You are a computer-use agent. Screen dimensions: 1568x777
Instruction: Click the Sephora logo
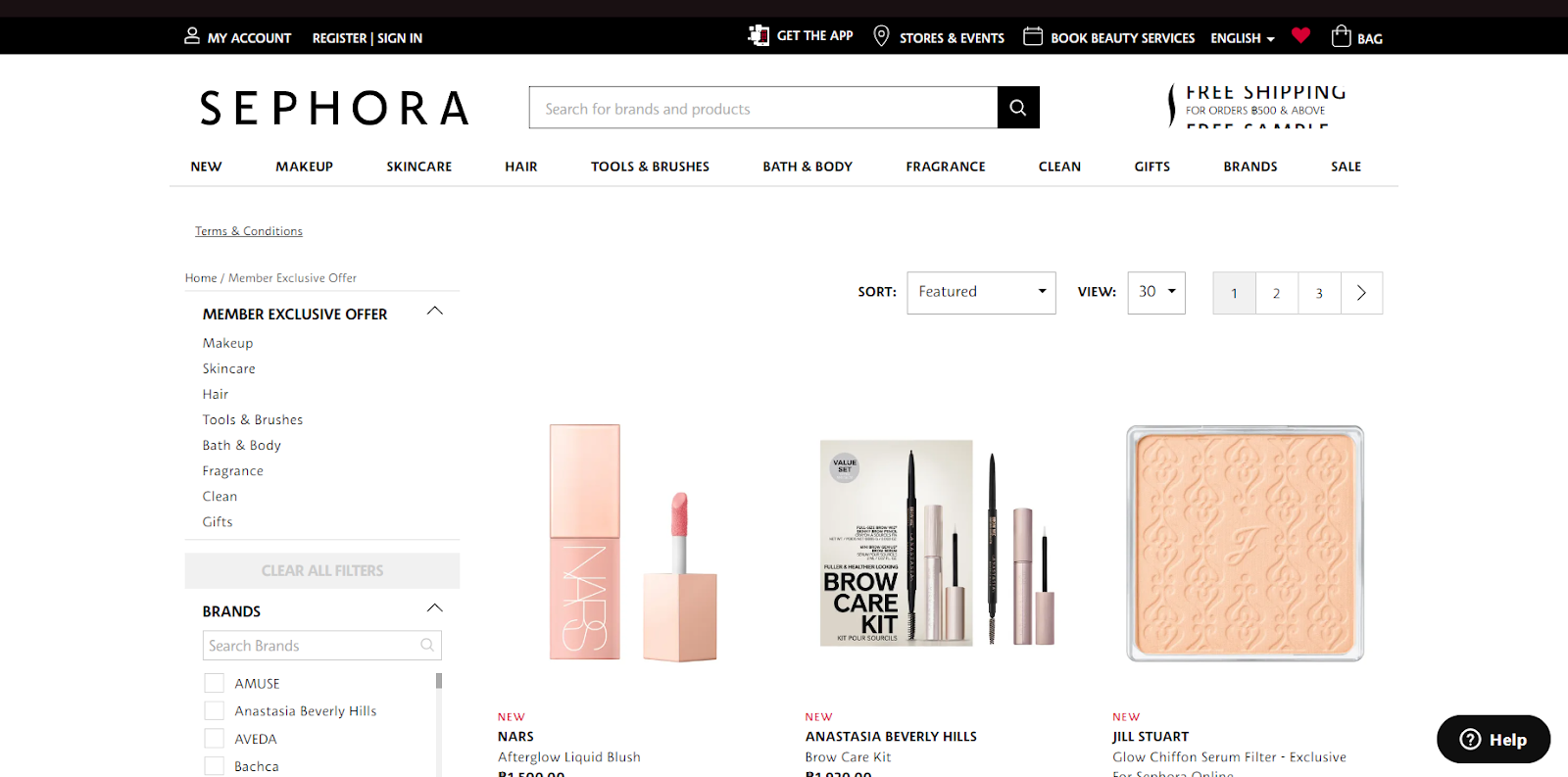click(334, 108)
